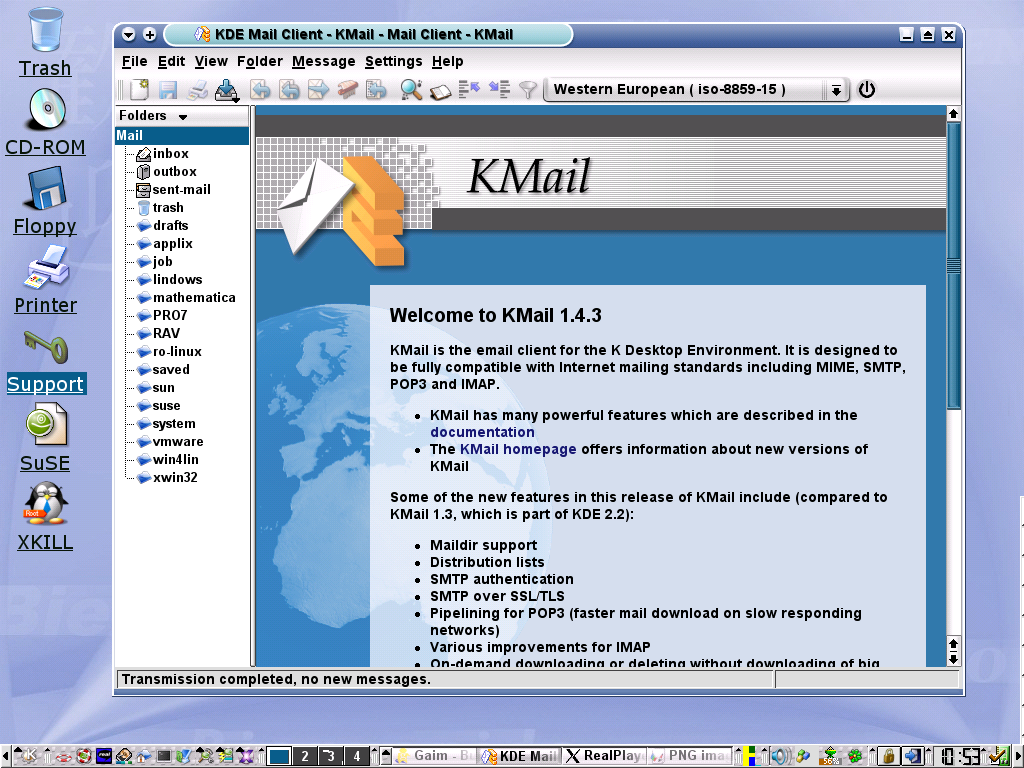Follow the documentation link
Viewport: 1024px width, 768px height.
(x=482, y=432)
